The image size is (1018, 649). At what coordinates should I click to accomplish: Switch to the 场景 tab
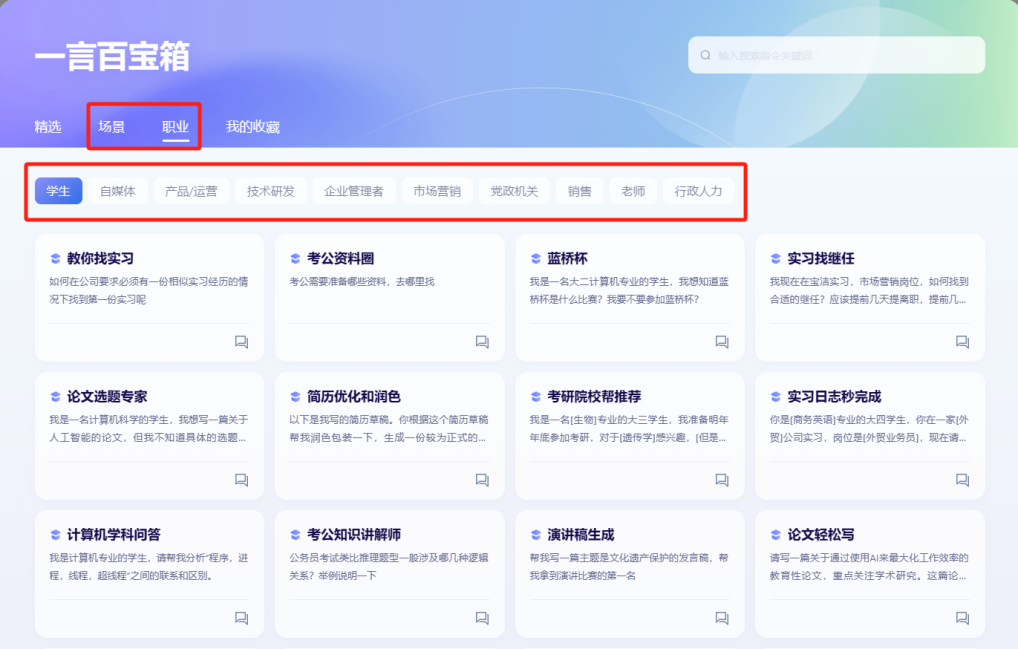click(x=112, y=127)
